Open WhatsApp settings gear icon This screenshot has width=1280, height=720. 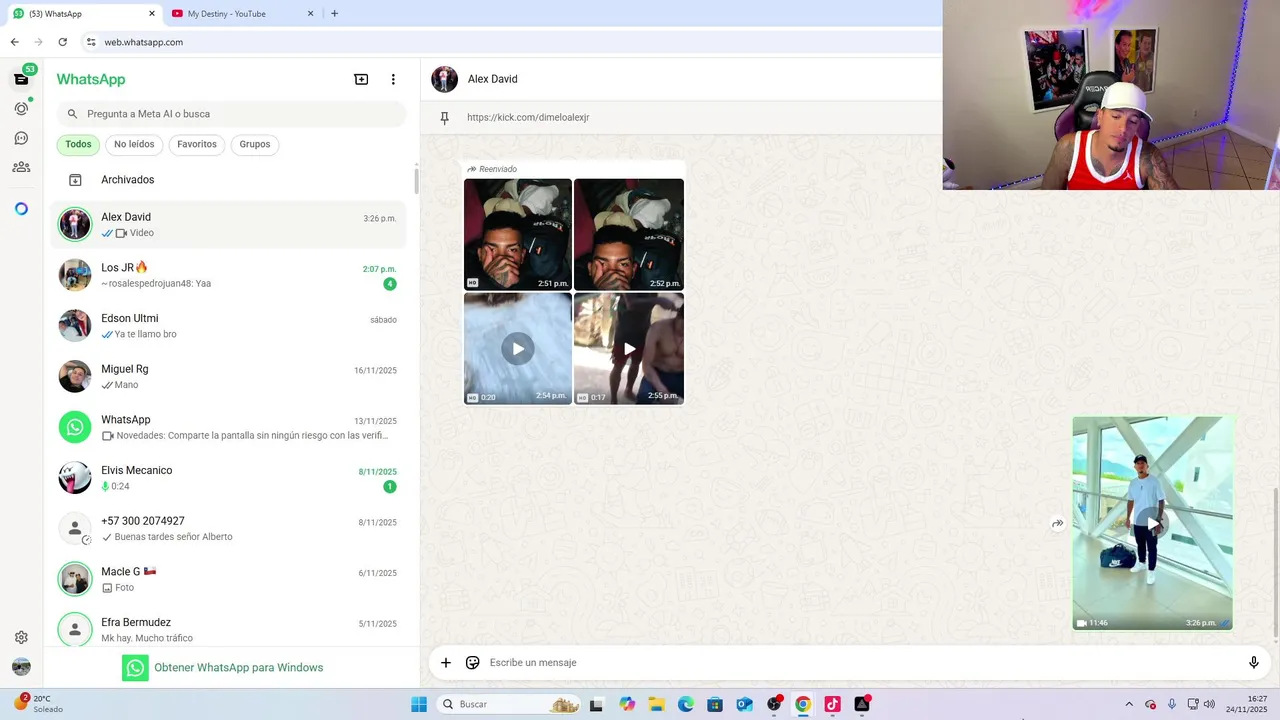coord(21,637)
